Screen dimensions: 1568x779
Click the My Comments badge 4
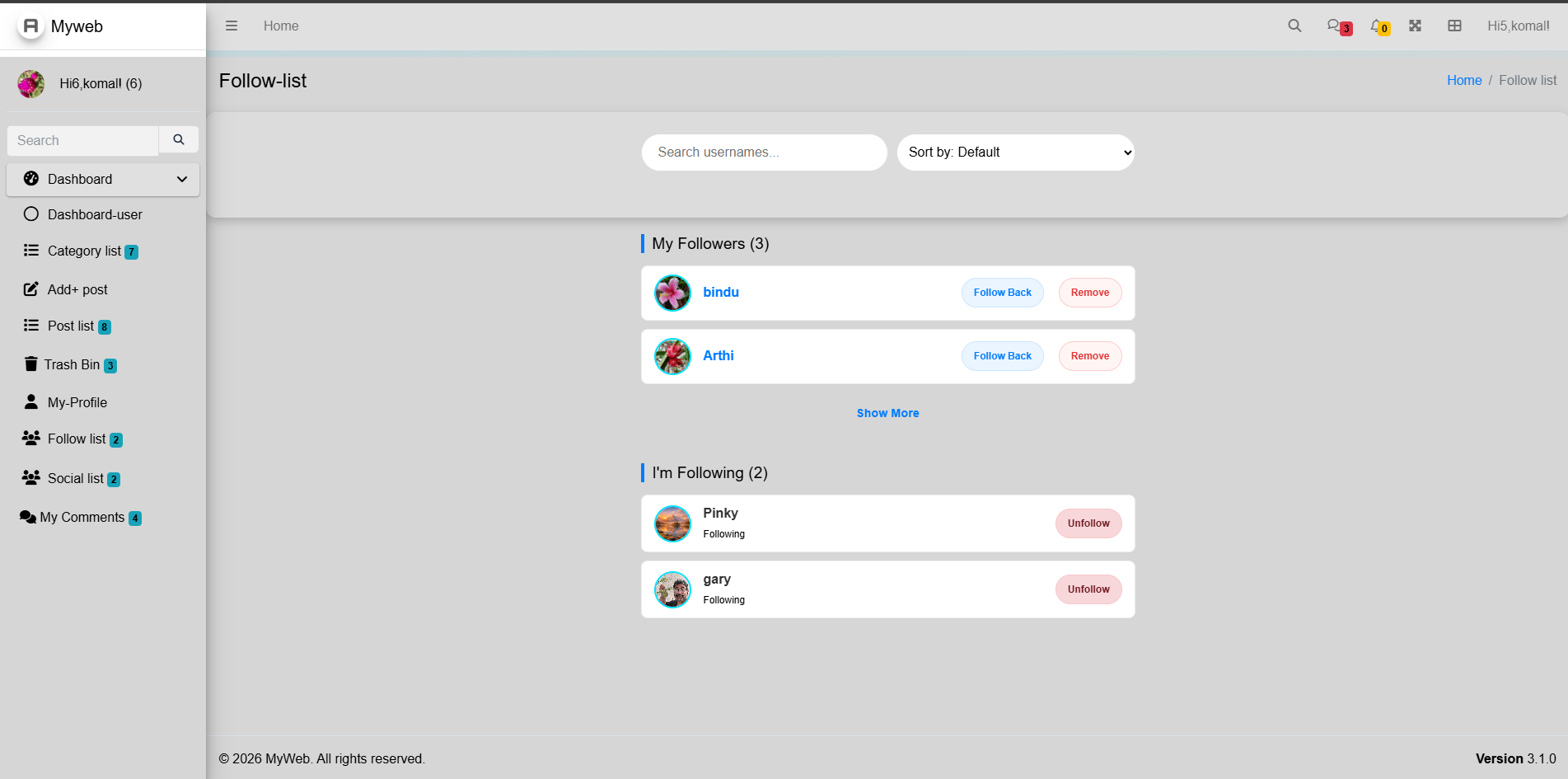click(135, 519)
